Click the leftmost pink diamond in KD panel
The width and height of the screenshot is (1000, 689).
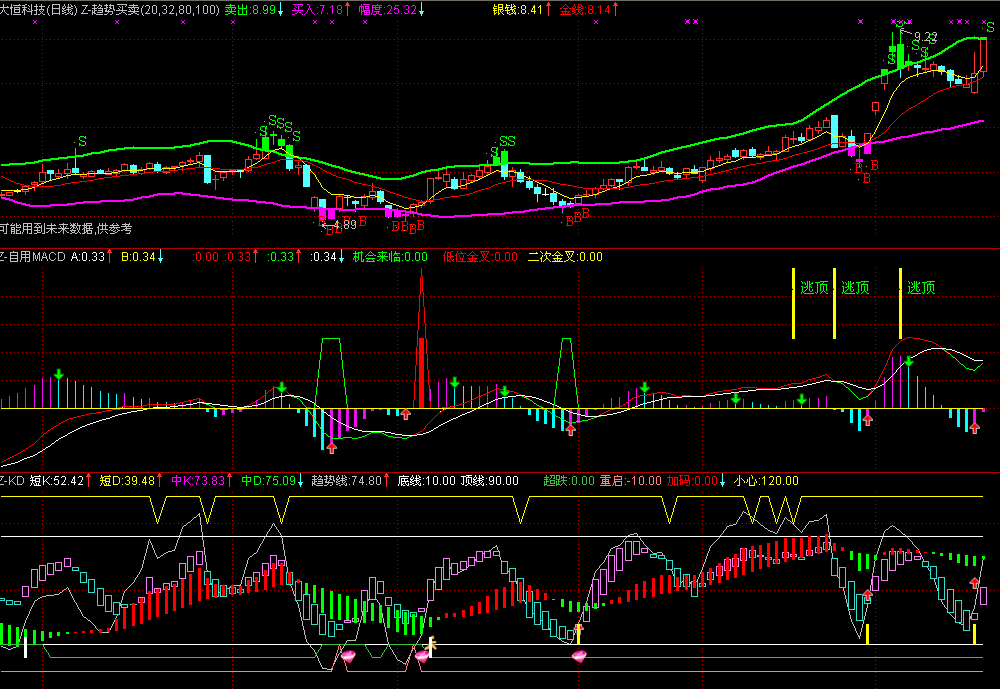[x=348, y=655]
